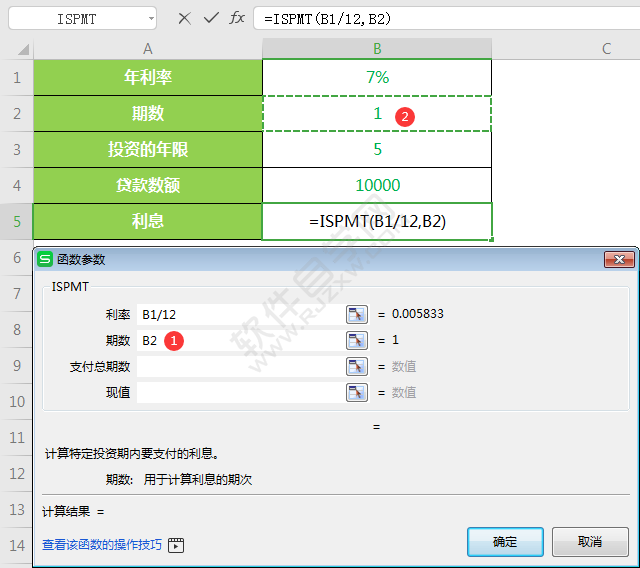
Task: Click the 期数 input field with B2
Action: point(241,340)
